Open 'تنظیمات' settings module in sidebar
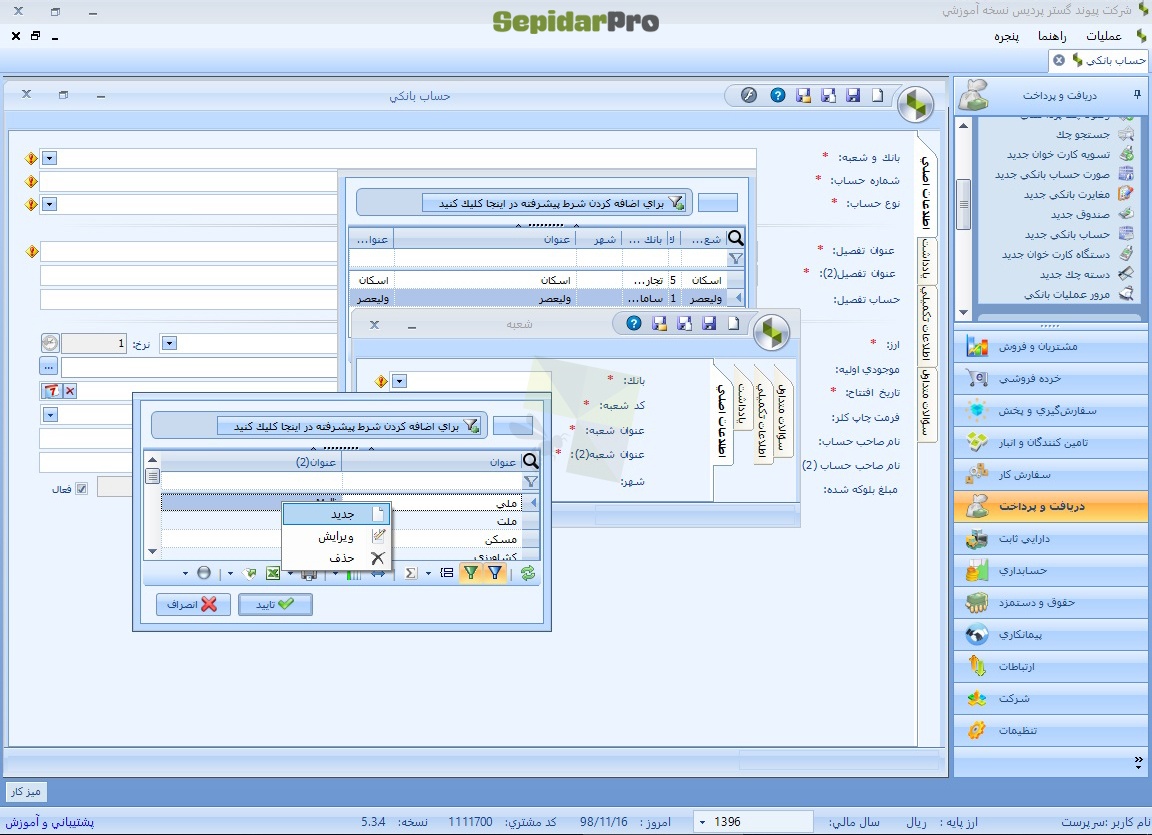This screenshot has height=835, width=1152. (x=1052, y=731)
